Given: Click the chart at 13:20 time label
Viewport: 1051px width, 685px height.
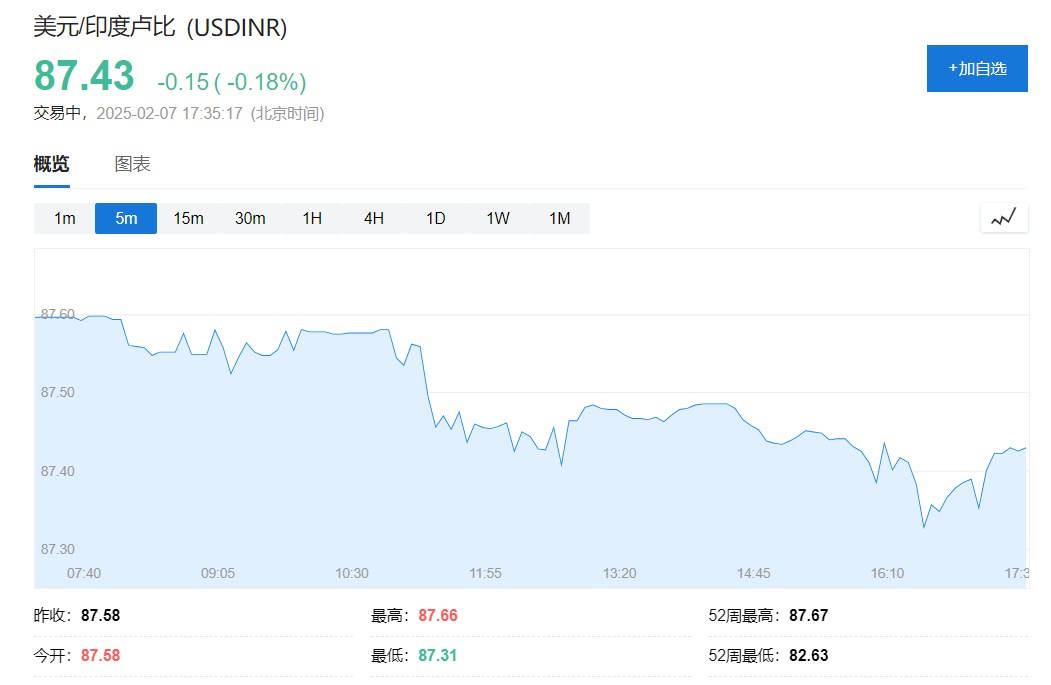Looking at the screenshot, I should pos(620,573).
